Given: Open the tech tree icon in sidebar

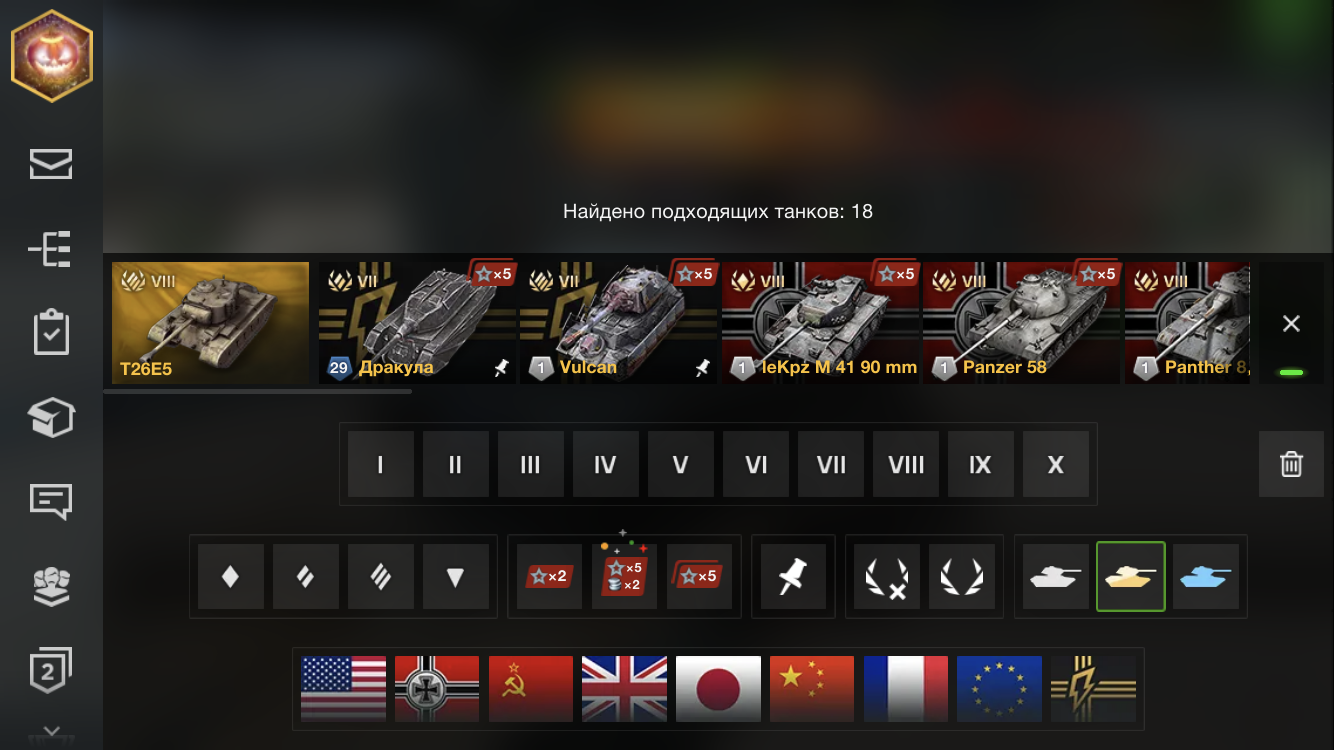Looking at the screenshot, I should click(x=51, y=249).
